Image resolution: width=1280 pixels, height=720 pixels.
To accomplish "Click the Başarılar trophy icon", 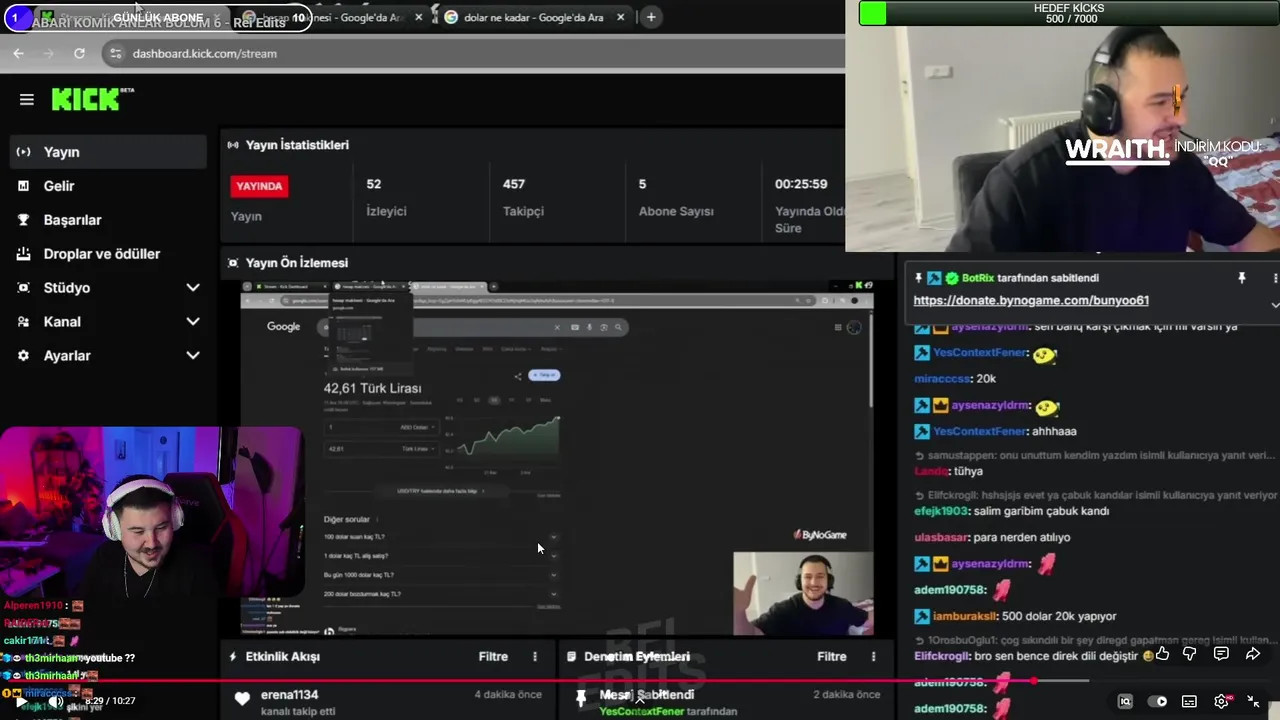I will pos(23,220).
